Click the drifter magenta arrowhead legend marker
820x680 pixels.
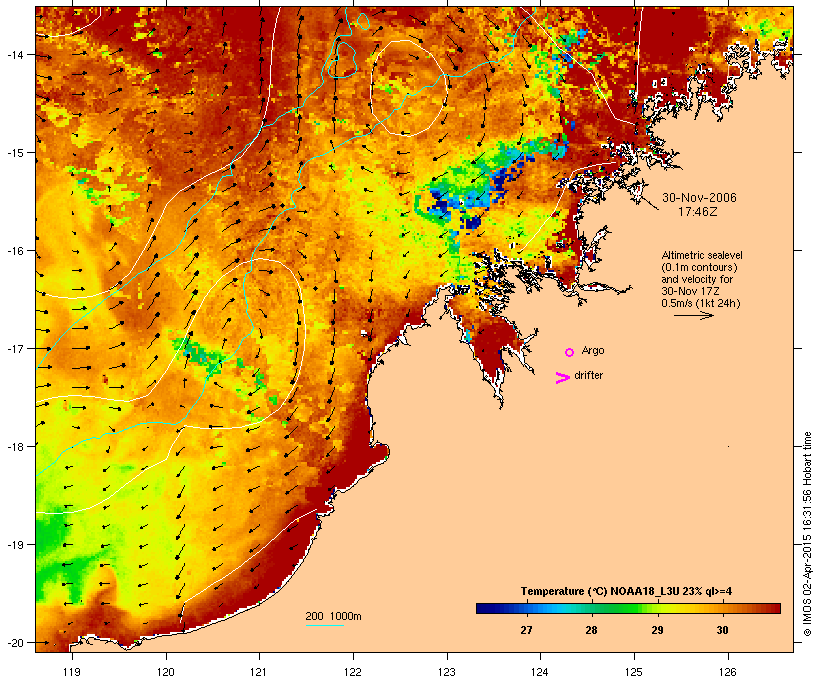click(562, 378)
